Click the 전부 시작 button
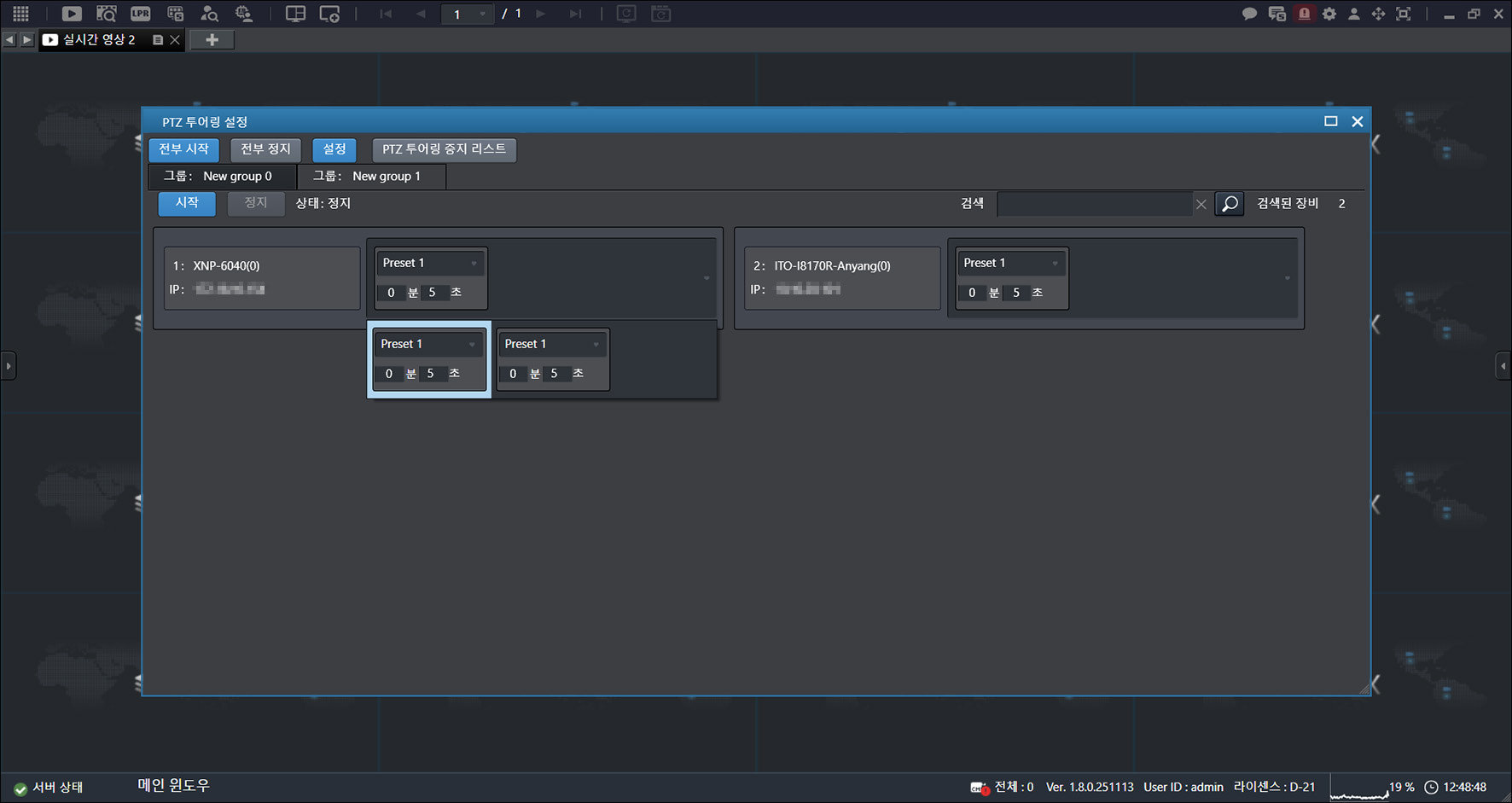 [184, 149]
